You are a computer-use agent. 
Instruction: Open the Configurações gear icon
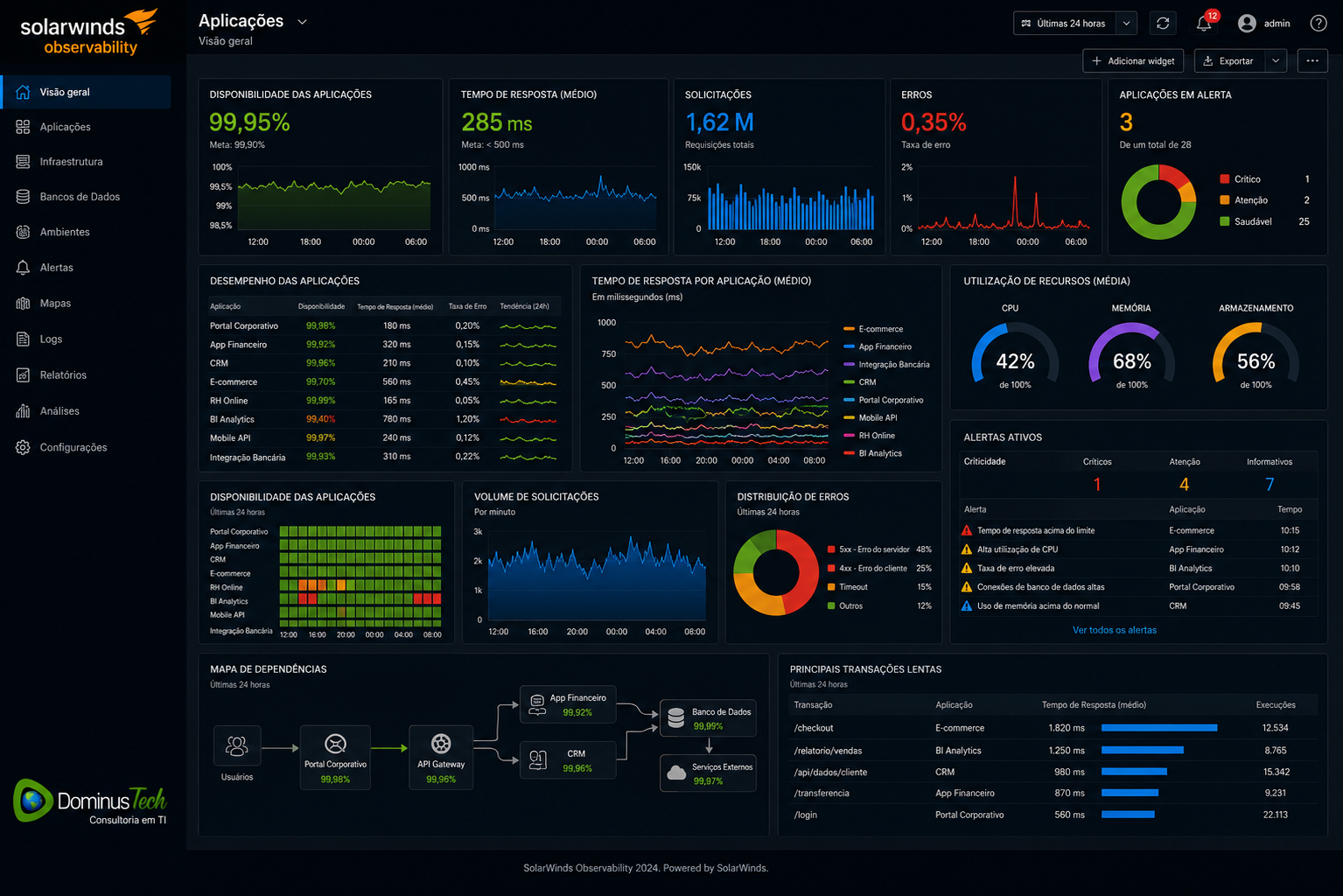(23, 447)
